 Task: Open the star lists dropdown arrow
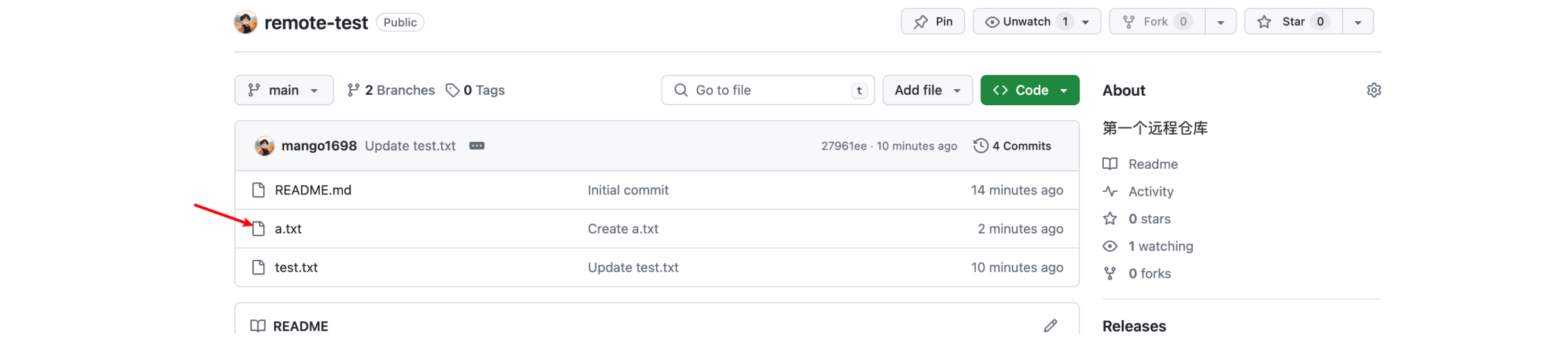[1357, 22]
